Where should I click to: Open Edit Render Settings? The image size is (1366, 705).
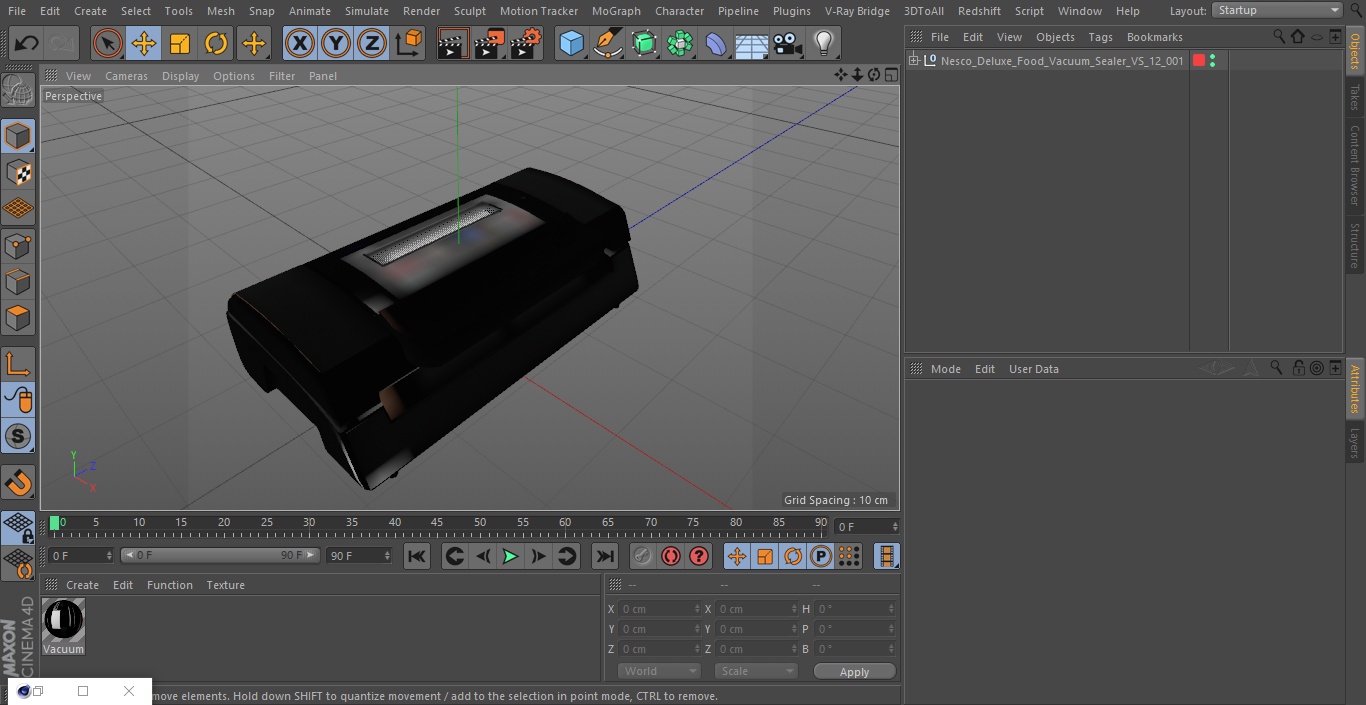[x=526, y=43]
